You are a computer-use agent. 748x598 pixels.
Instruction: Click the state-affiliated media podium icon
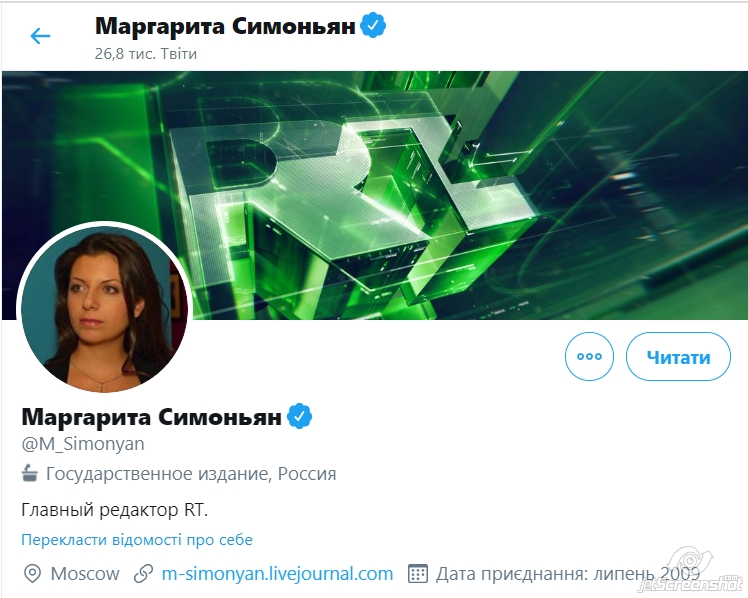tap(30, 474)
